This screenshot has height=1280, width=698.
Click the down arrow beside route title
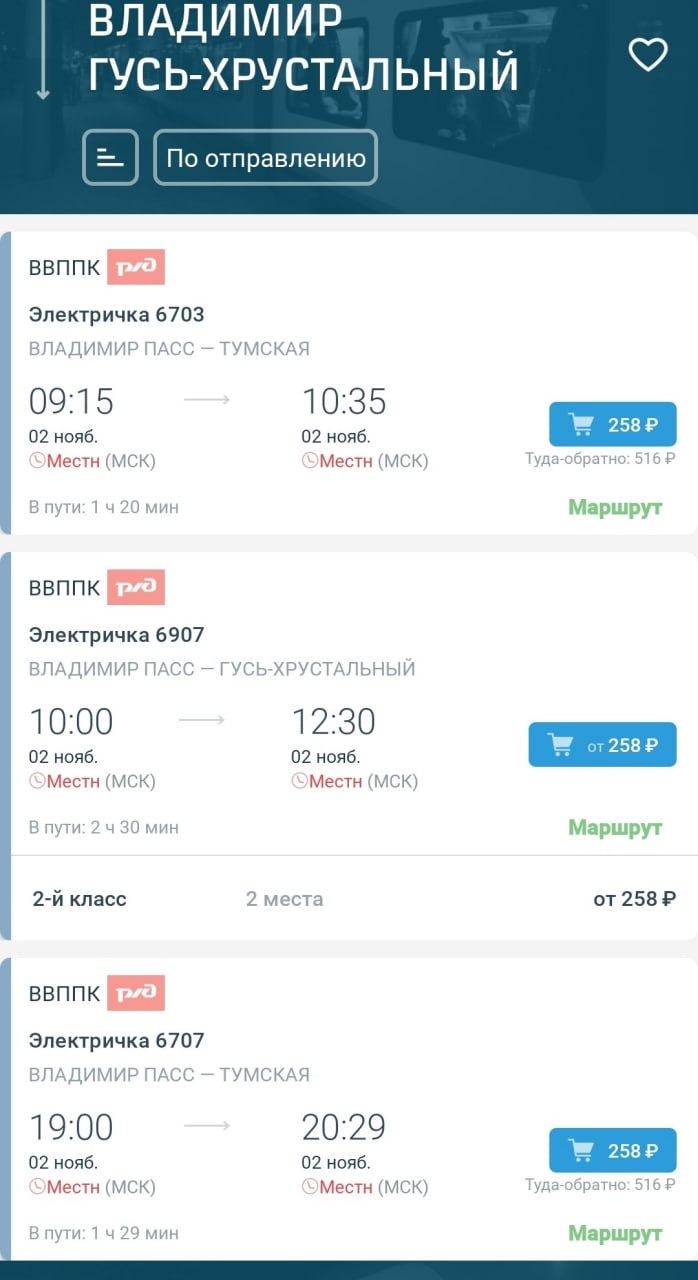pyautogui.click(x=42, y=50)
